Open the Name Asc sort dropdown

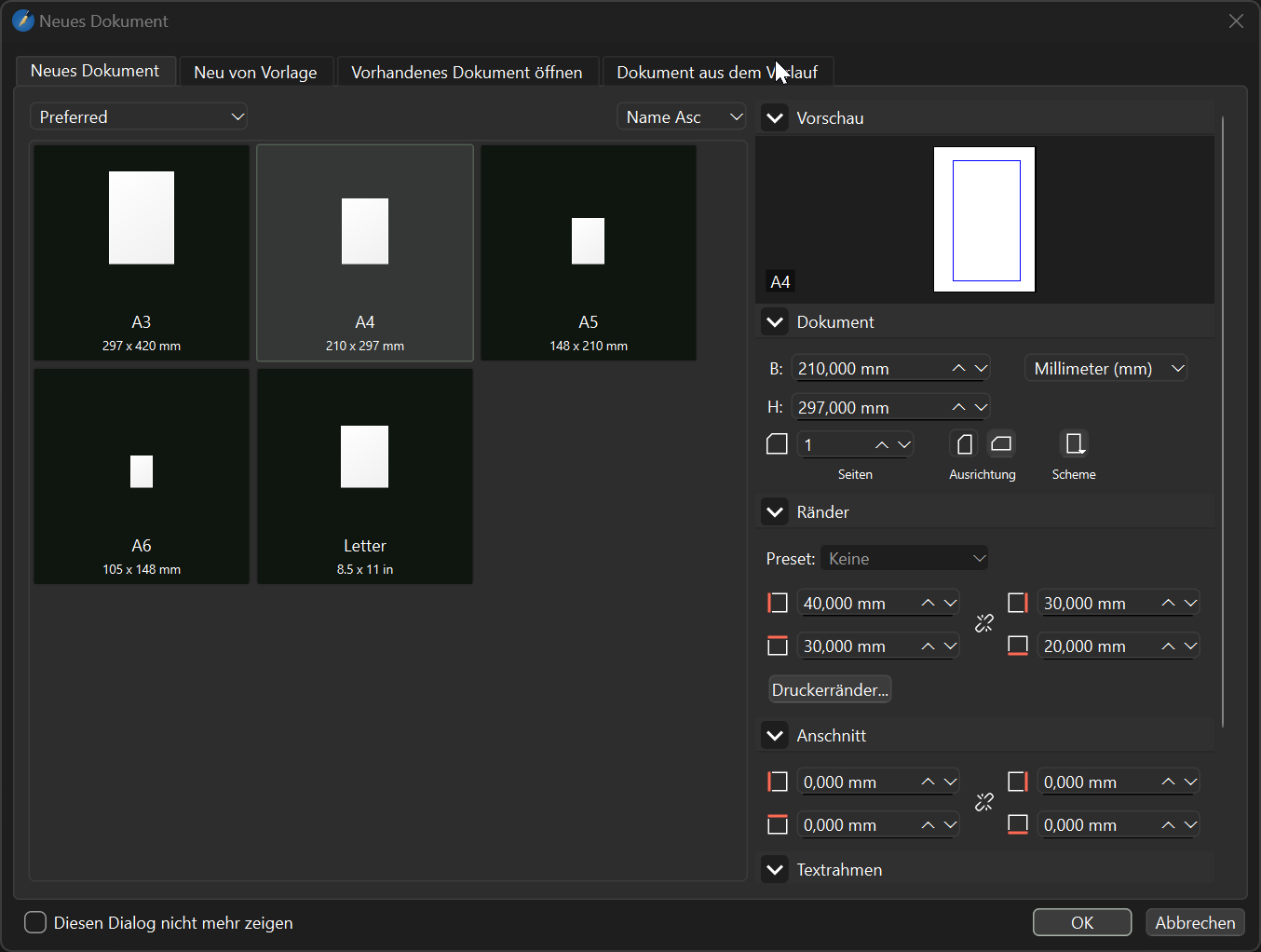coord(682,117)
